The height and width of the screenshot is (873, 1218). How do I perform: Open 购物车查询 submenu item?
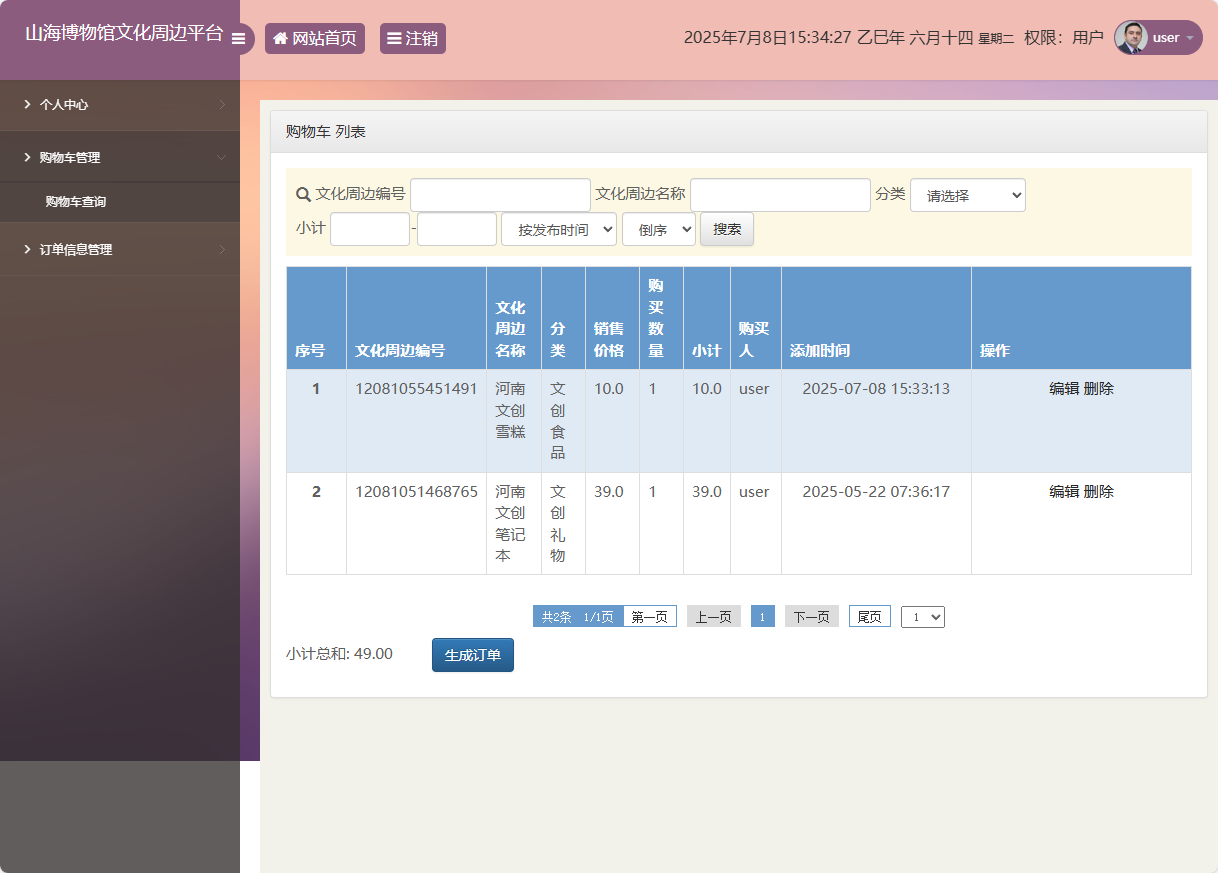pyautogui.click(x=76, y=202)
